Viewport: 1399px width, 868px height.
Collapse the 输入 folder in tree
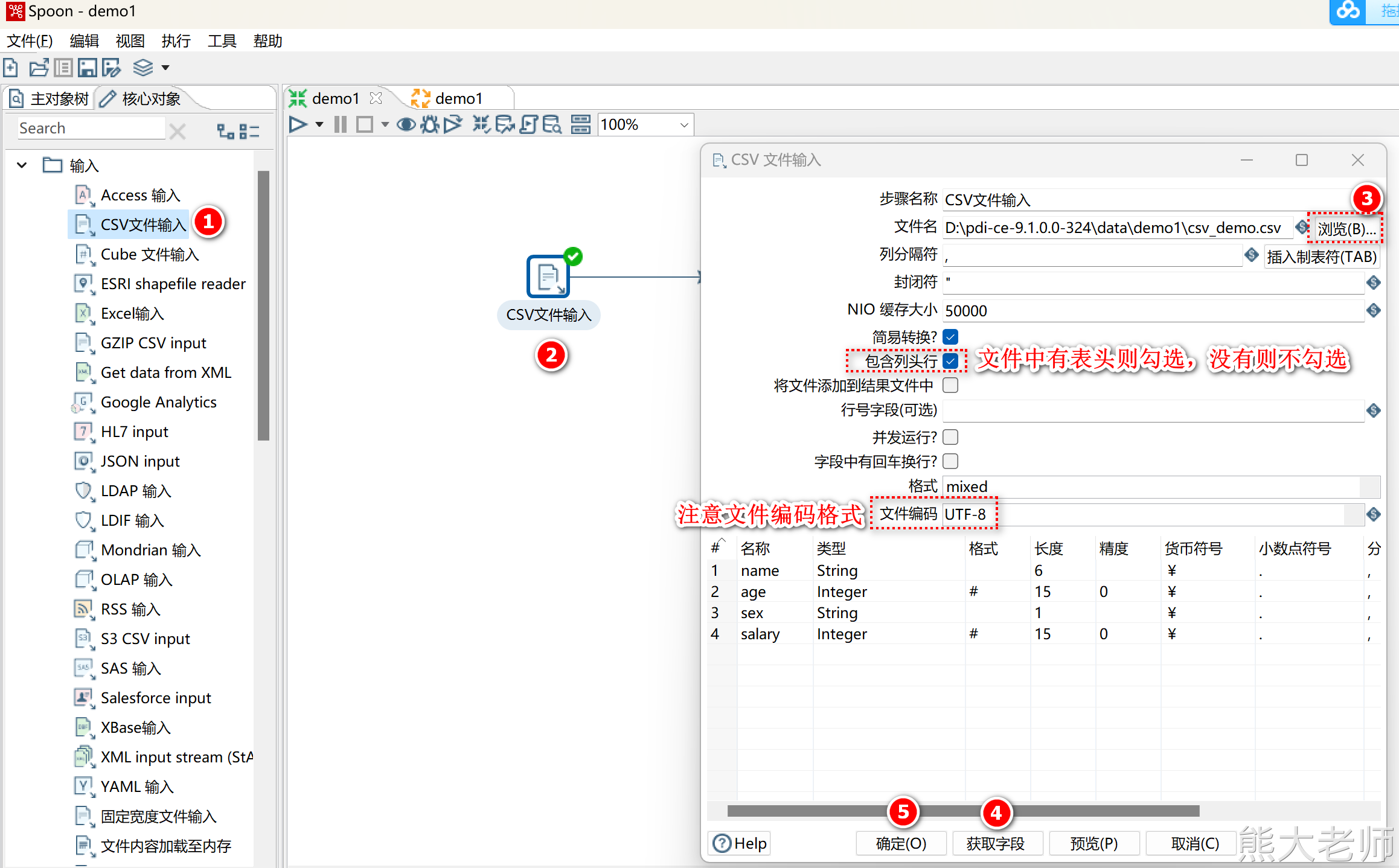tap(22, 165)
